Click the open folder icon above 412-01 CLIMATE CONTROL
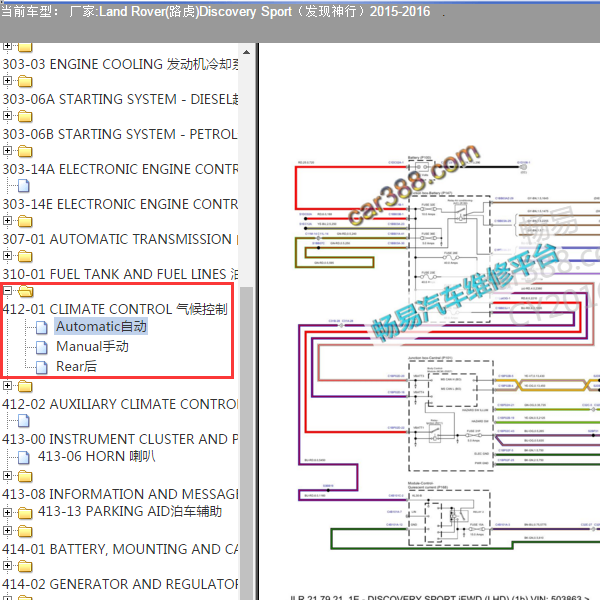Image resolution: width=600 pixels, height=600 pixels. pos(26,291)
